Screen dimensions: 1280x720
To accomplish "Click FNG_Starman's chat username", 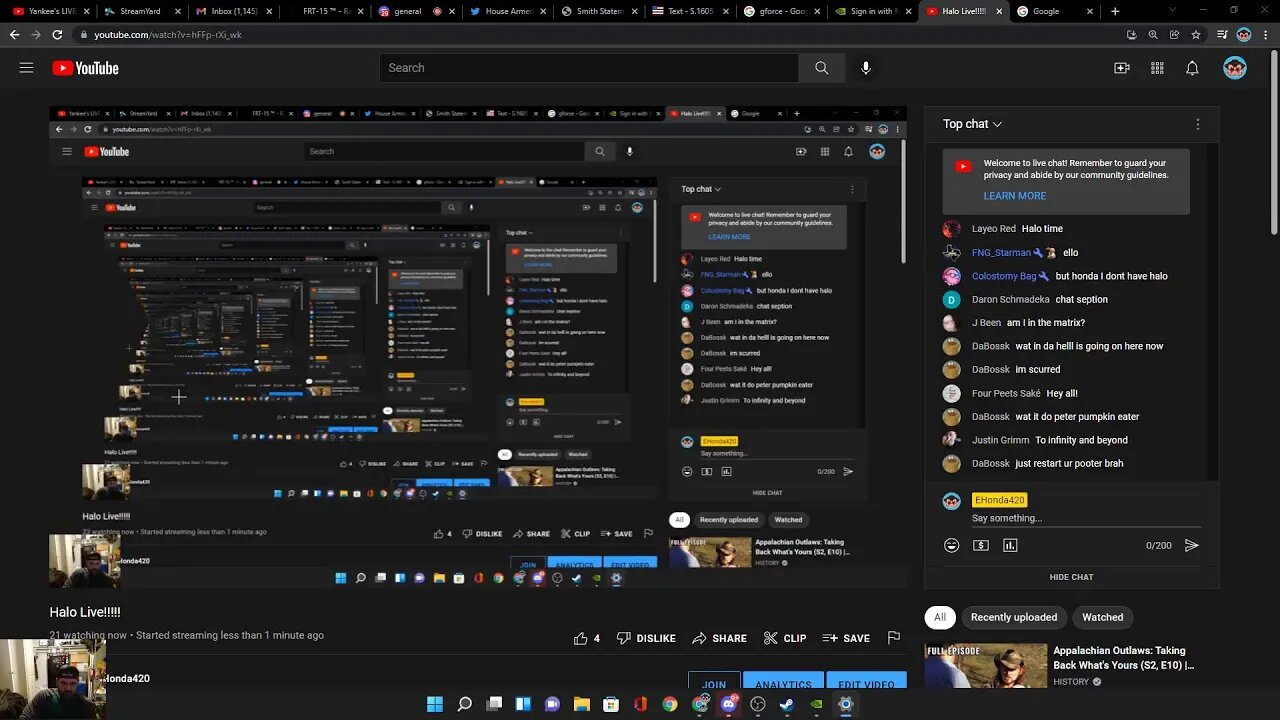I will [1001, 253].
